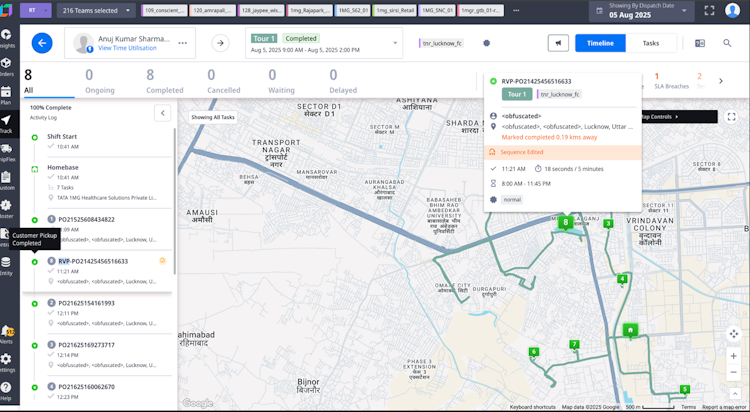Viewport: 750px width, 412px height.
Task: Switch to Timeline view
Action: pos(600,43)
